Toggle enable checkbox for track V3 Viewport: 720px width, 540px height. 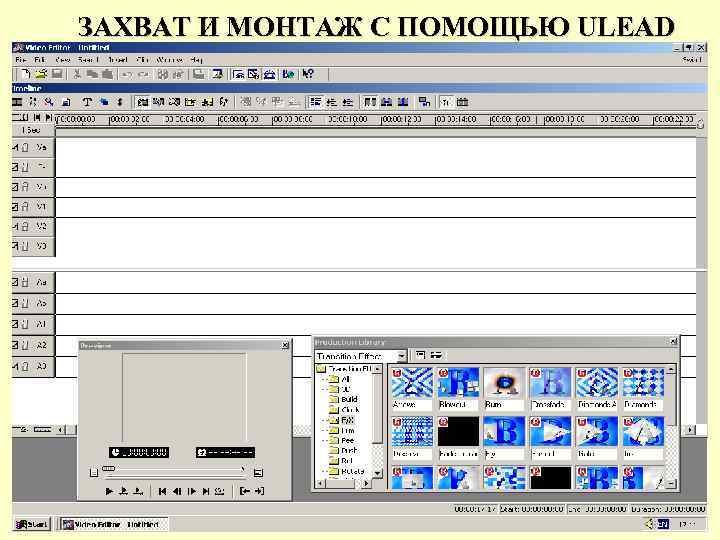click(x=15, y=246)
